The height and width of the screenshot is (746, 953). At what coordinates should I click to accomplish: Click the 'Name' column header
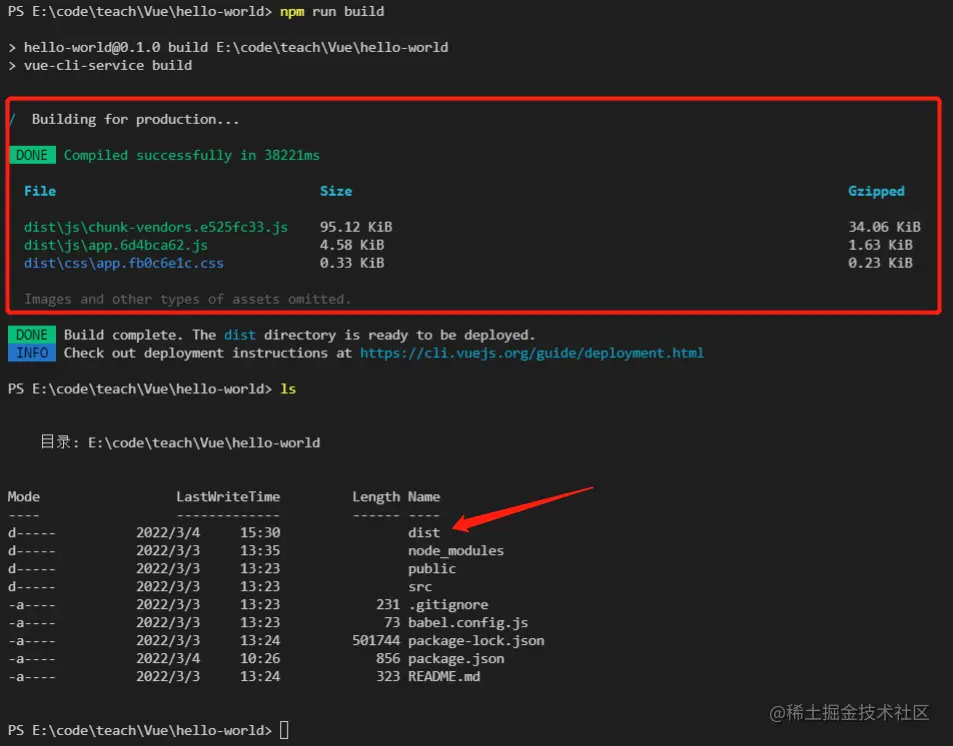[424, 497]
